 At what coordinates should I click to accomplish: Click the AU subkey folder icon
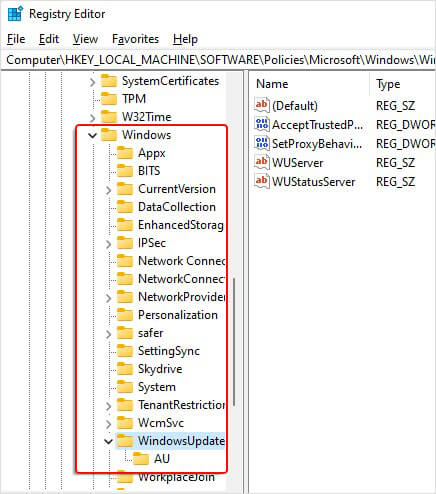pos(141,459)
